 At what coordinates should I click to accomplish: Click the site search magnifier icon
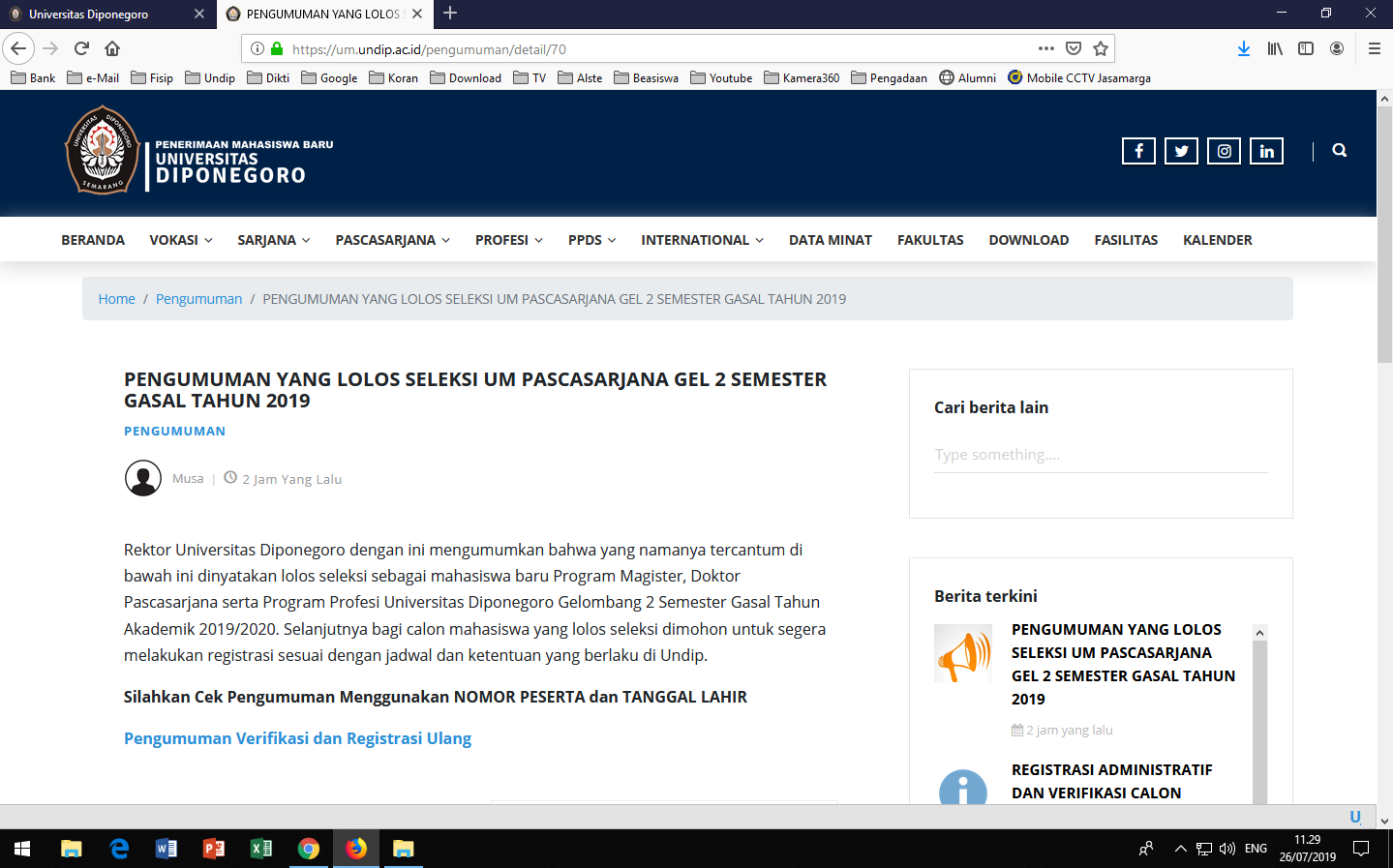[x=1339, y=150]
